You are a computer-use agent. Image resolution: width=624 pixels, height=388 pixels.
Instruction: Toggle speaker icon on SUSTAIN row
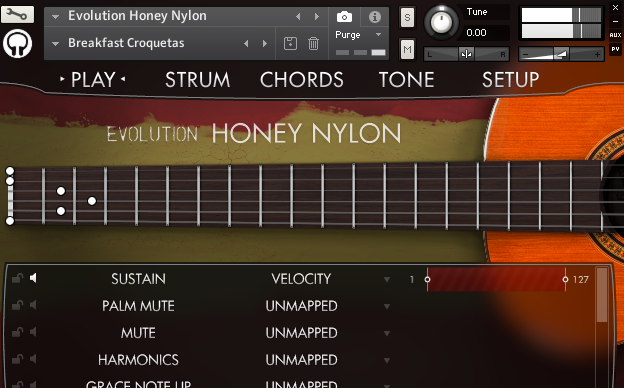[33, 278]
